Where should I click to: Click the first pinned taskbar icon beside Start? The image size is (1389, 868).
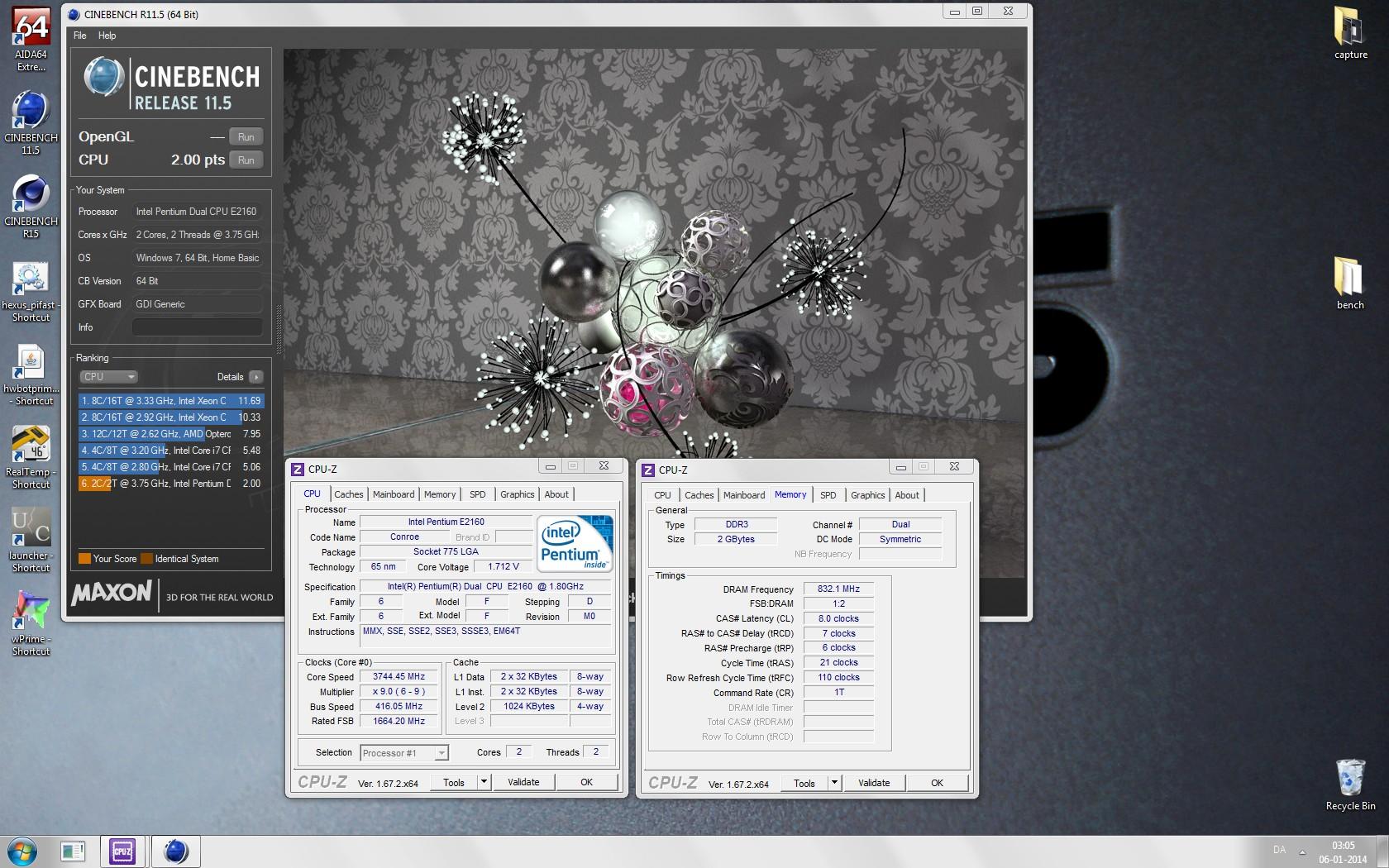click(73, 851)
